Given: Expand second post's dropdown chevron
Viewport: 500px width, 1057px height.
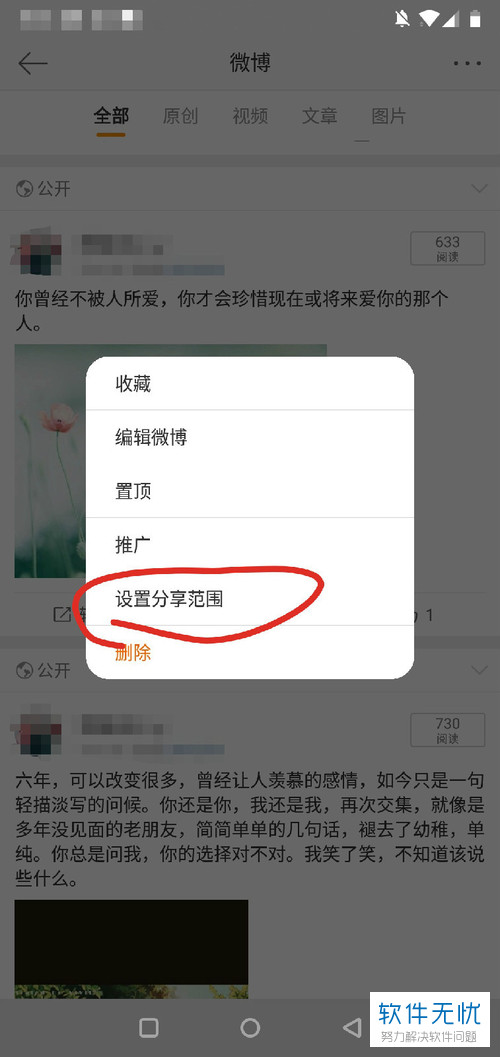Looking at the screenshot, I should pos(479,670).
